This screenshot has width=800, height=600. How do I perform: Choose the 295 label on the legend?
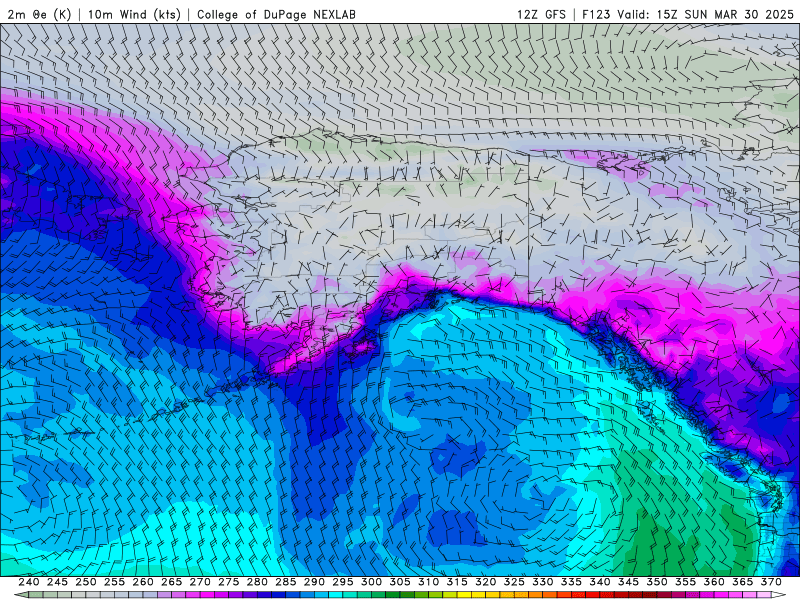(343, 582)
